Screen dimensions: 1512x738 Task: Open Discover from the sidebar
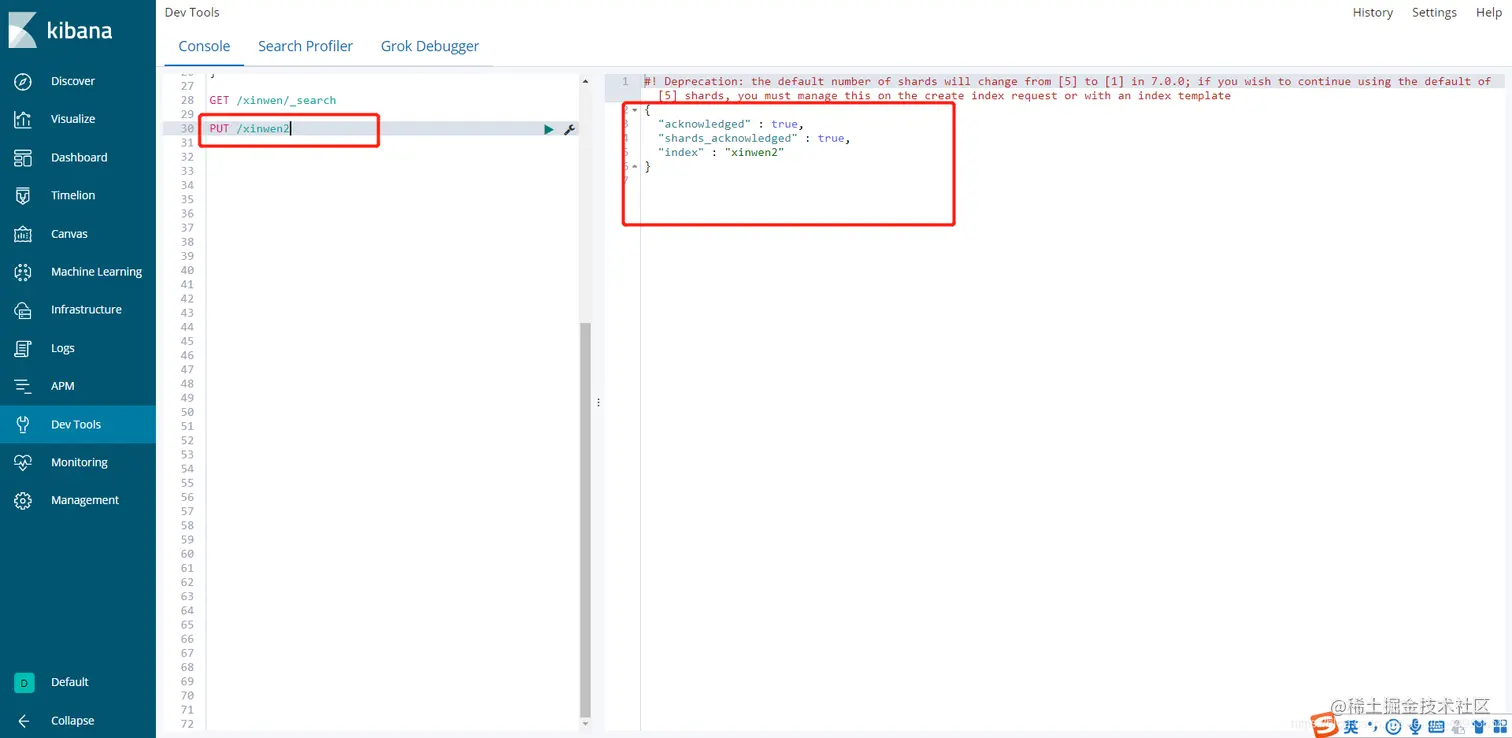coord(77,81)
